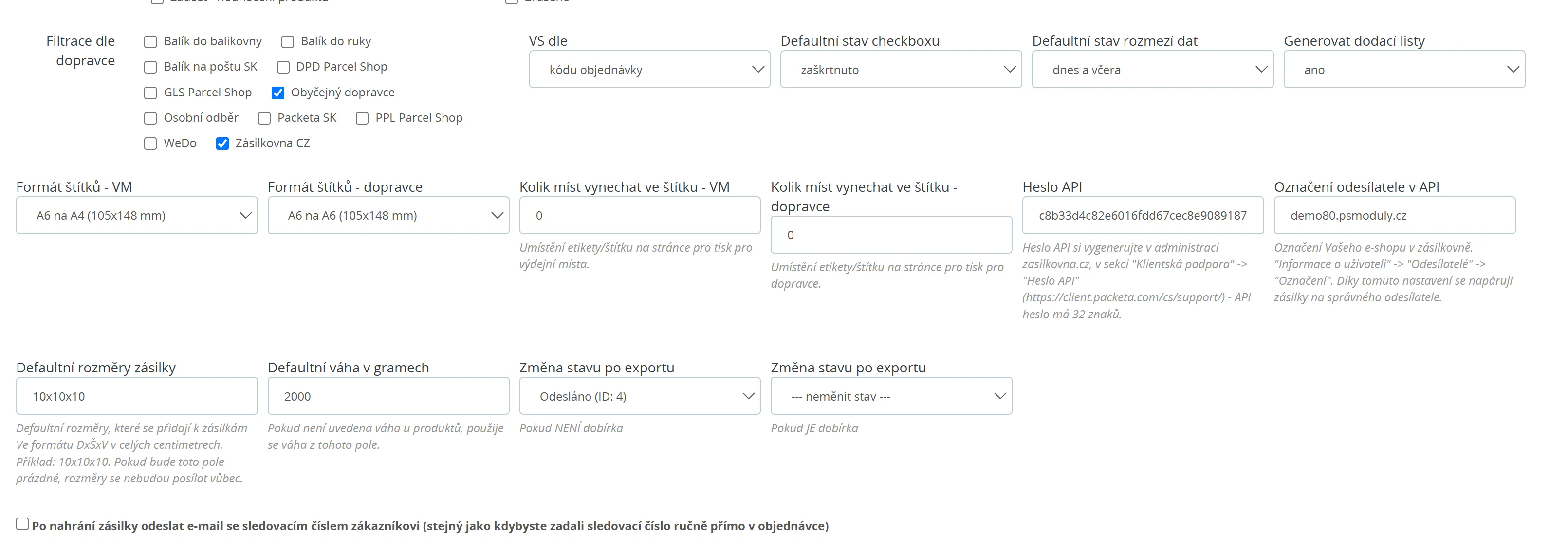Click the Defaultní rozměry zásilky field
Image resolution: width=1568 pixels, height=537 pixels.
tap(136, 396)
